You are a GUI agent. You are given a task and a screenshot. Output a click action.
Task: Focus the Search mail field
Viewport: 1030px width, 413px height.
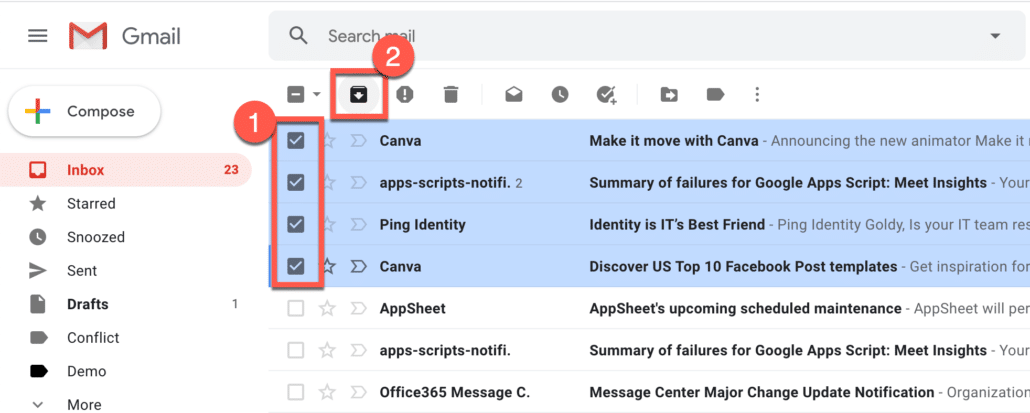point(647,35)
